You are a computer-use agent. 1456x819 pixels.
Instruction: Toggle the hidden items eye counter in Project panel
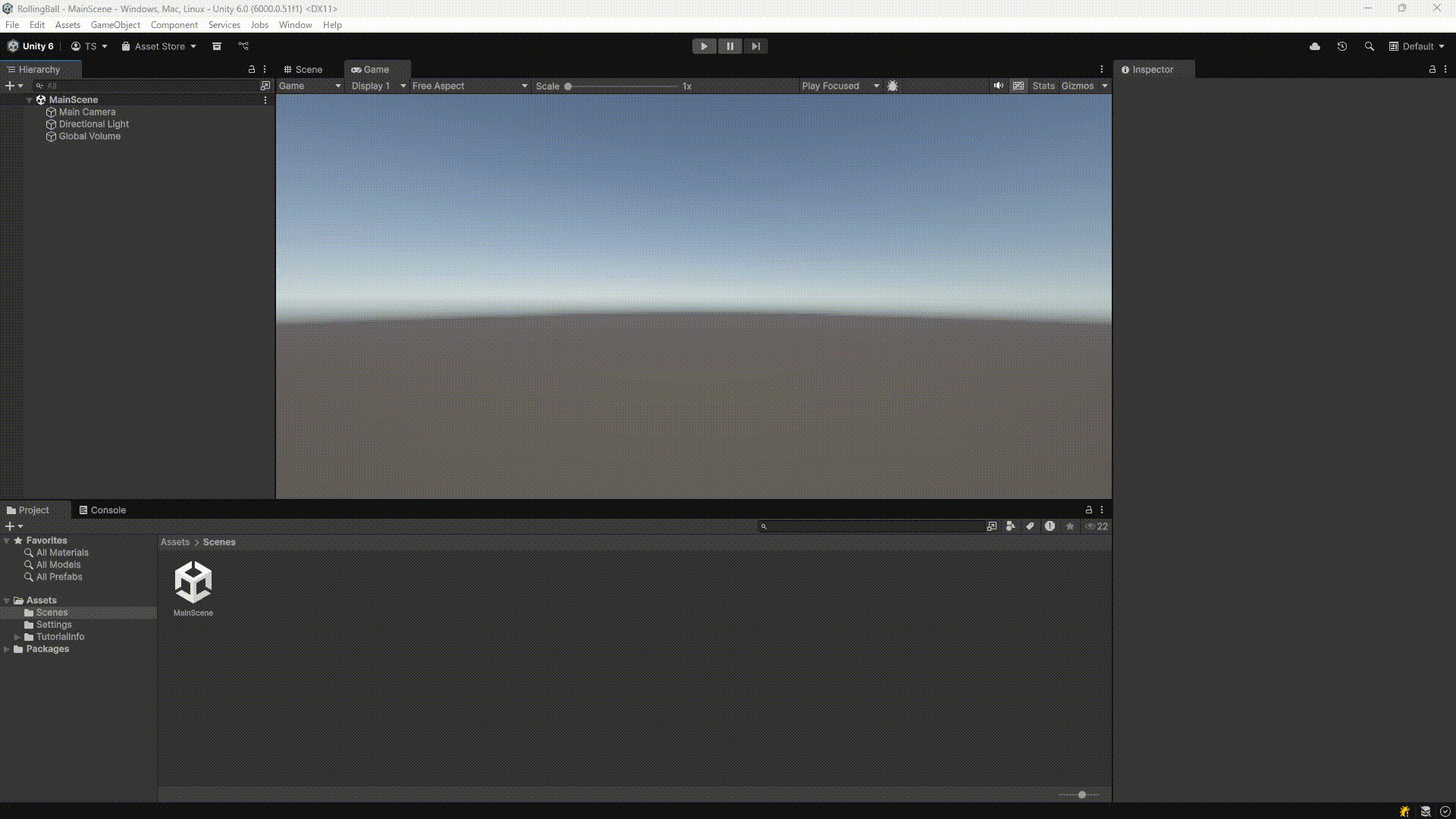1095,526
